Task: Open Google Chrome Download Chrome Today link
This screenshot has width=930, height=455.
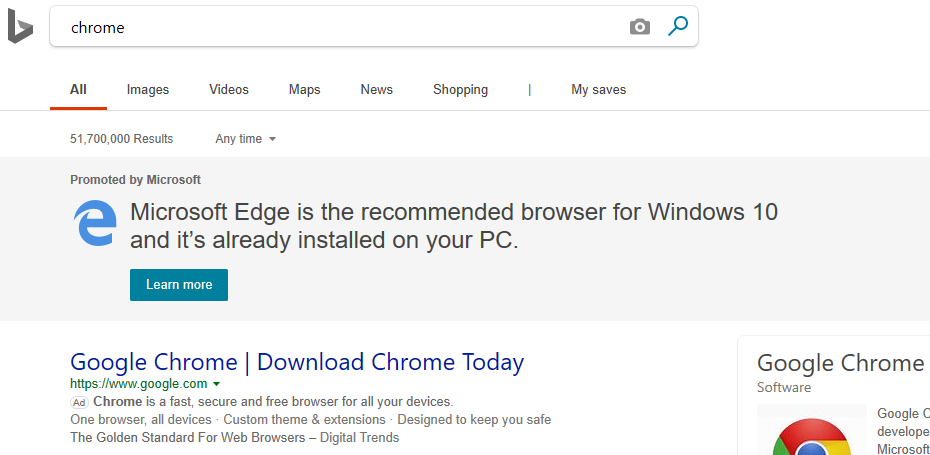Action: 297,362
